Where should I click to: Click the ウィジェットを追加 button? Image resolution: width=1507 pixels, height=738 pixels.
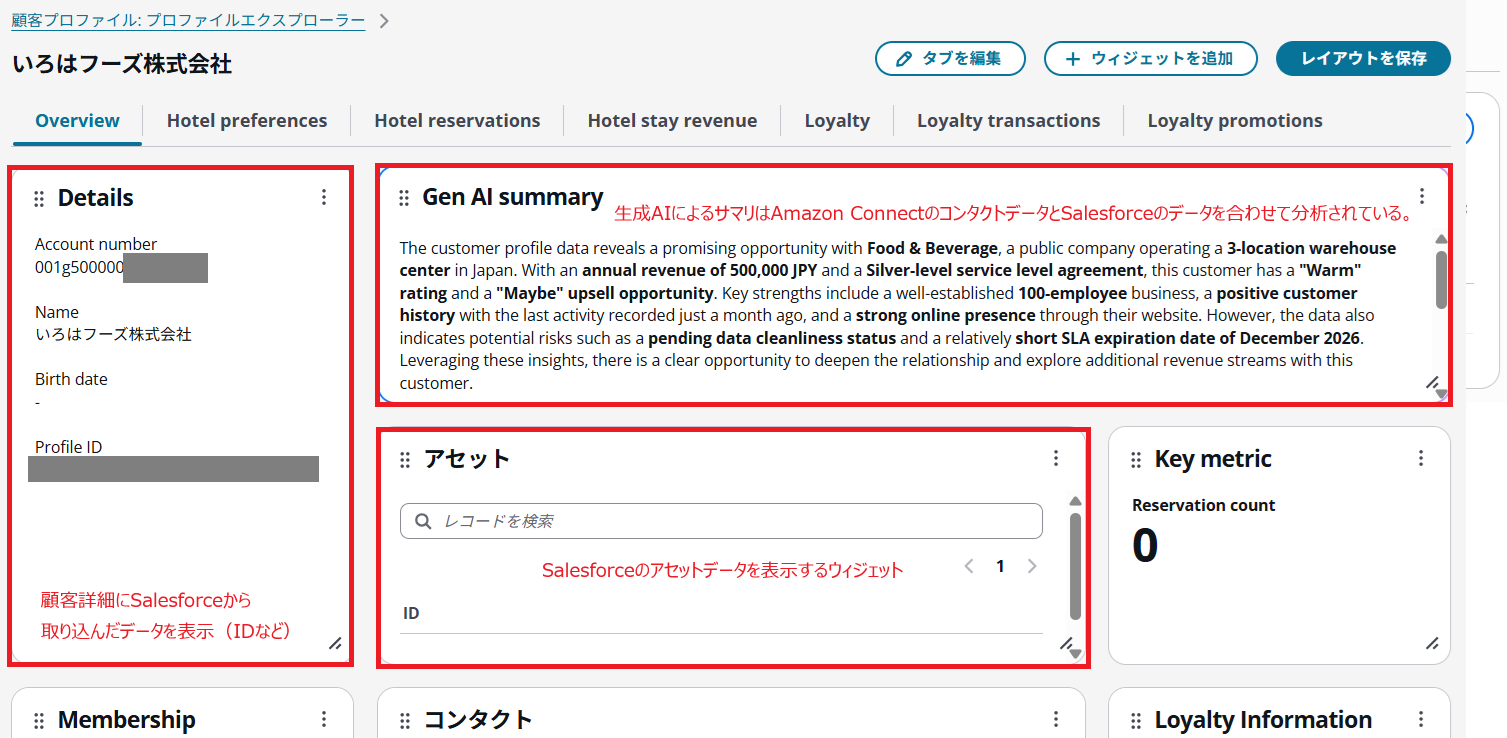(1150, 58)
